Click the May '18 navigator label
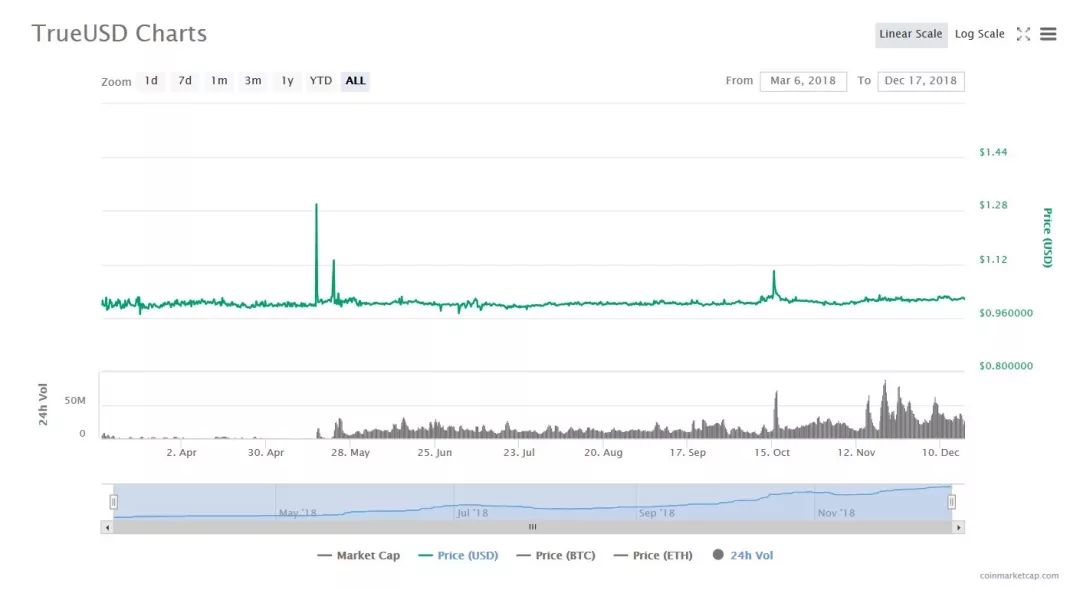The image size is (1080, 590). click(x=298, y=513)
